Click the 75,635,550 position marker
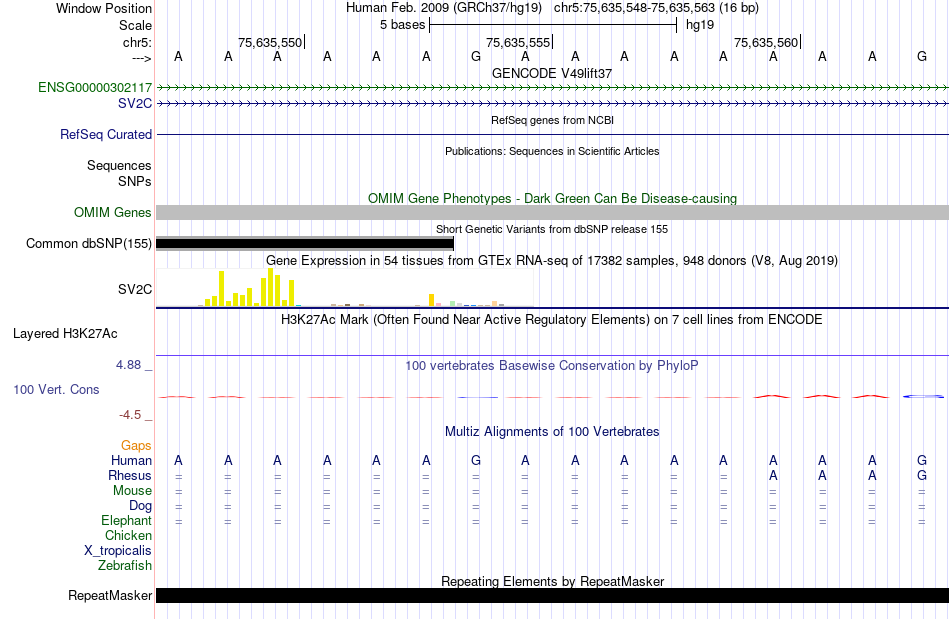This screenshot has height=619, width=950. click(270, 42)
